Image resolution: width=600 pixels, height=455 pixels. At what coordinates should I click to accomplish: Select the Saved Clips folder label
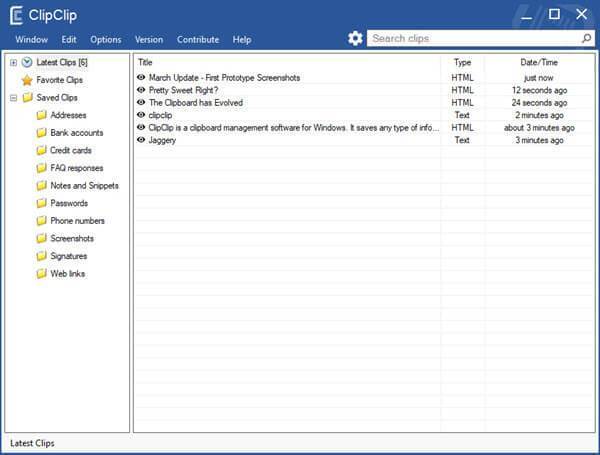[57, 98]
